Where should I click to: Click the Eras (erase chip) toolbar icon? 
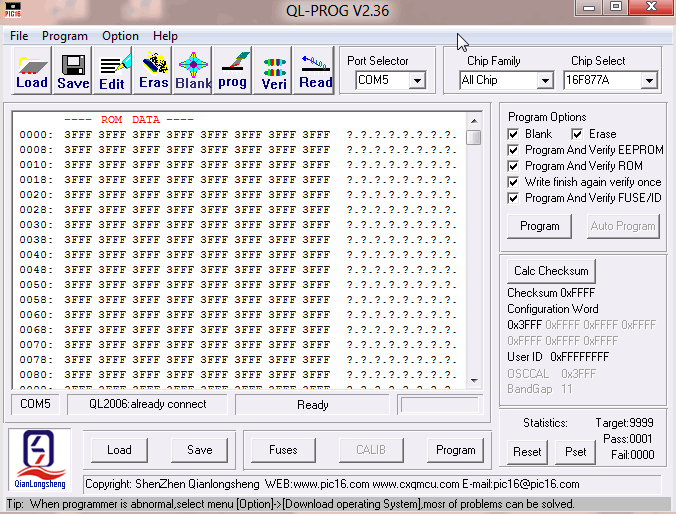pyautogui.click(x=153, y=71)
